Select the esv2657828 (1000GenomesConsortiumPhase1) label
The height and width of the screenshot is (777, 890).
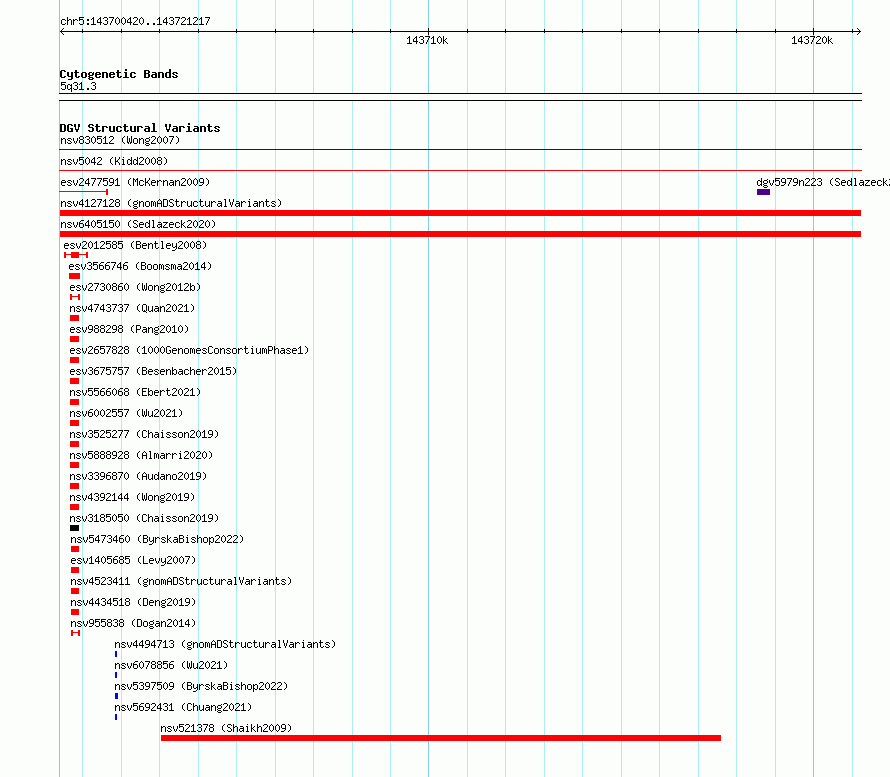189,350
